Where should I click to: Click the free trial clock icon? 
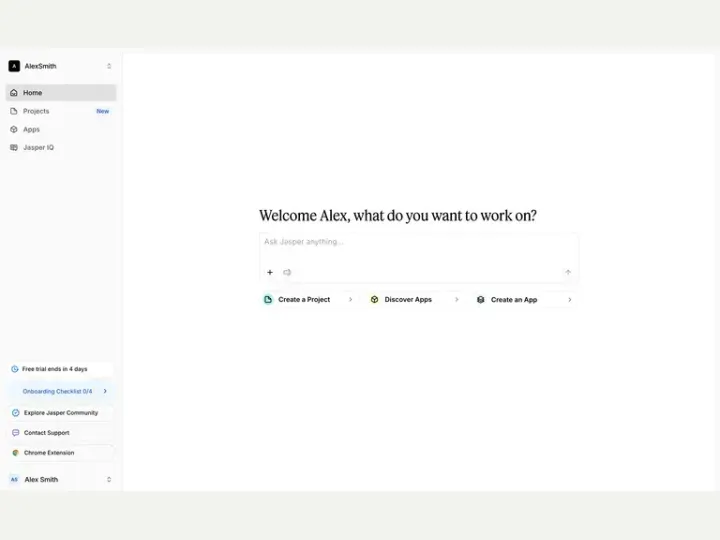(x=15, y=369)
